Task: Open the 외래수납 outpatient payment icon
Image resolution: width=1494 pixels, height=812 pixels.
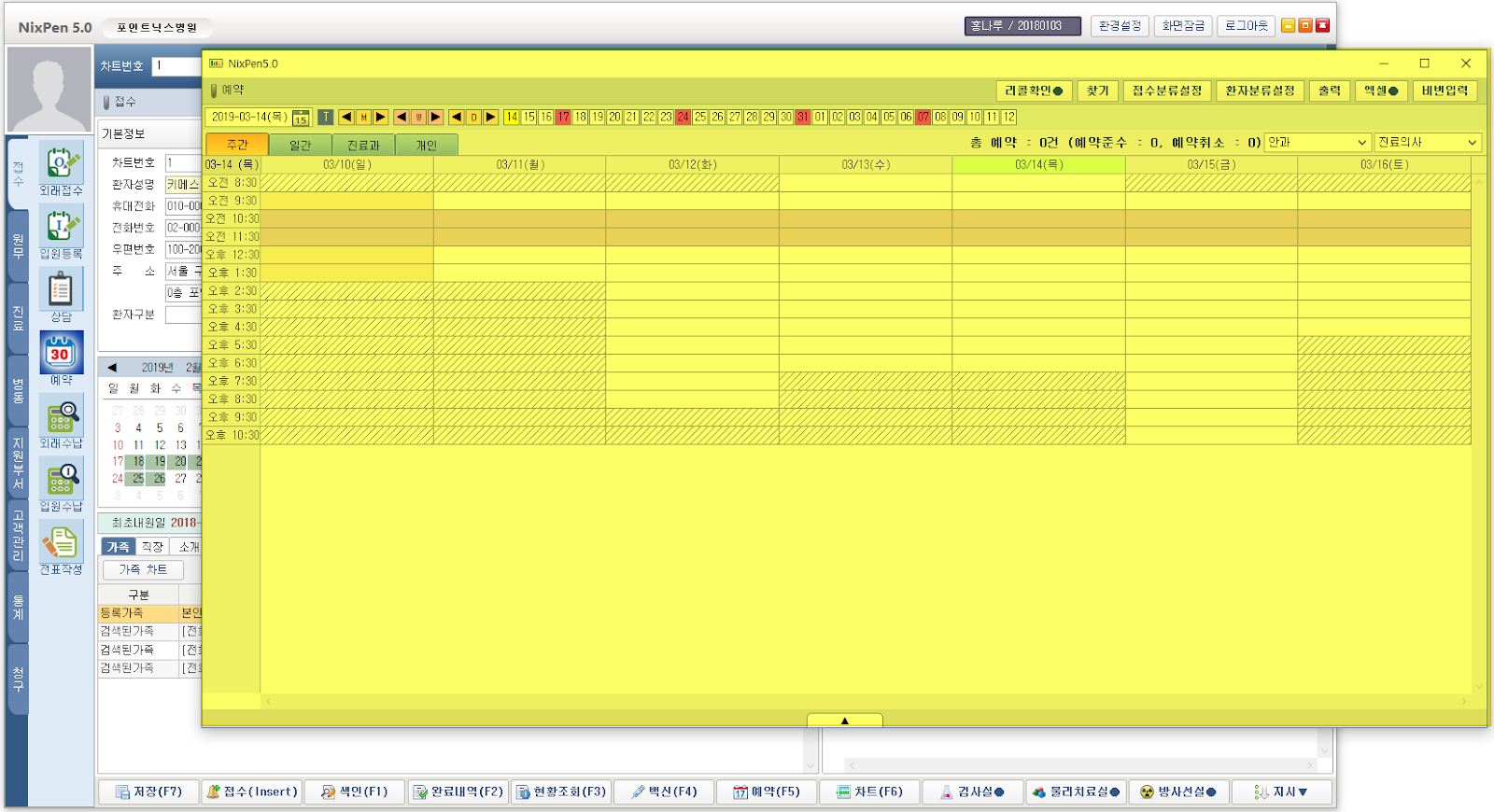Action: coord(61,416)
